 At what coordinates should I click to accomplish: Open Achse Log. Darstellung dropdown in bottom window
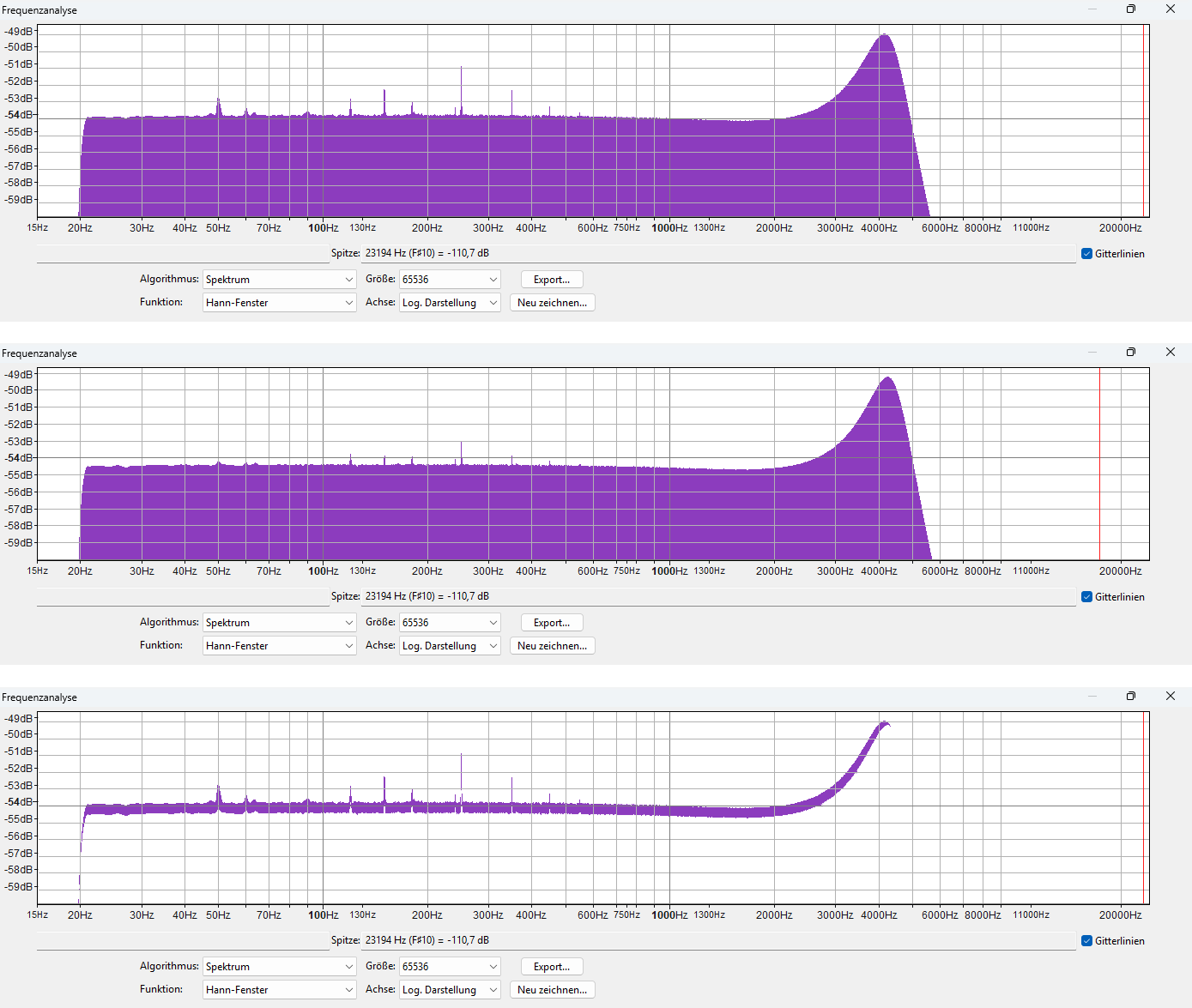point(450,990)
